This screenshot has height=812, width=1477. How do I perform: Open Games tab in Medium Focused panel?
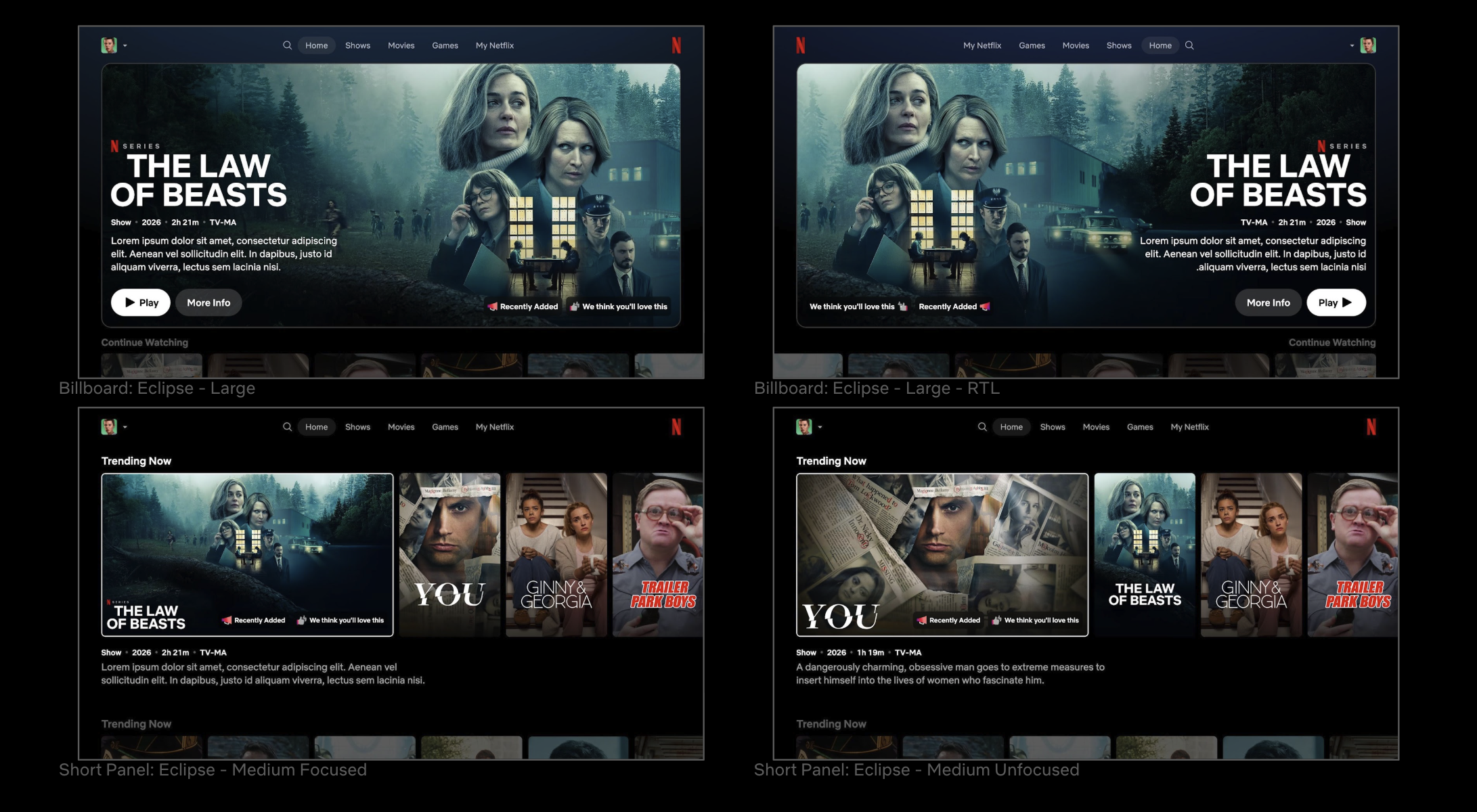[x=445, y=427]
